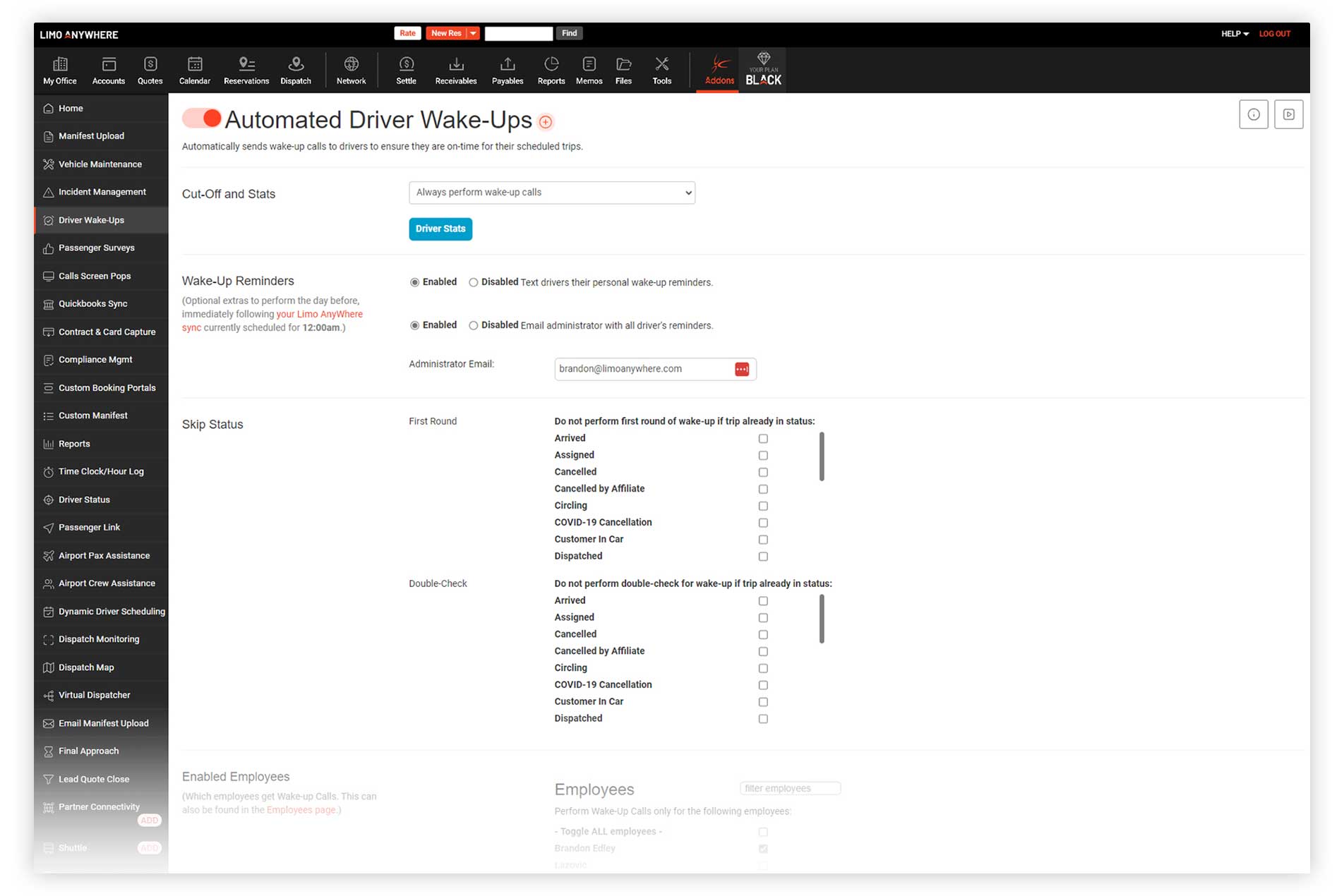
Task: Click the Driver Stats button
Action: tap(440, 229)
